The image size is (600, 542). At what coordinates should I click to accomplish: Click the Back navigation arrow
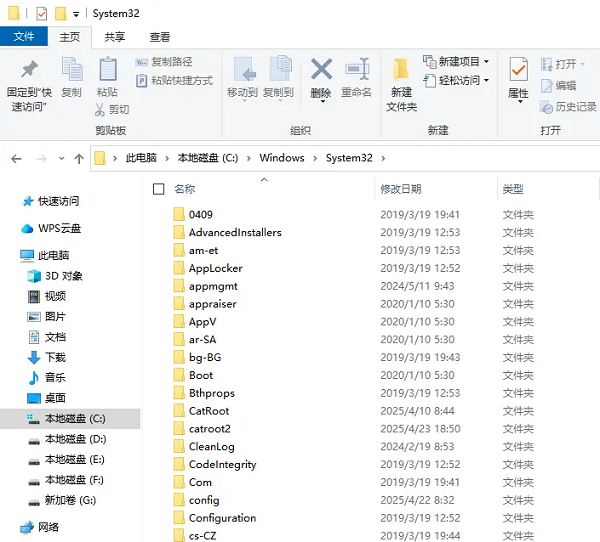point(16,158)
